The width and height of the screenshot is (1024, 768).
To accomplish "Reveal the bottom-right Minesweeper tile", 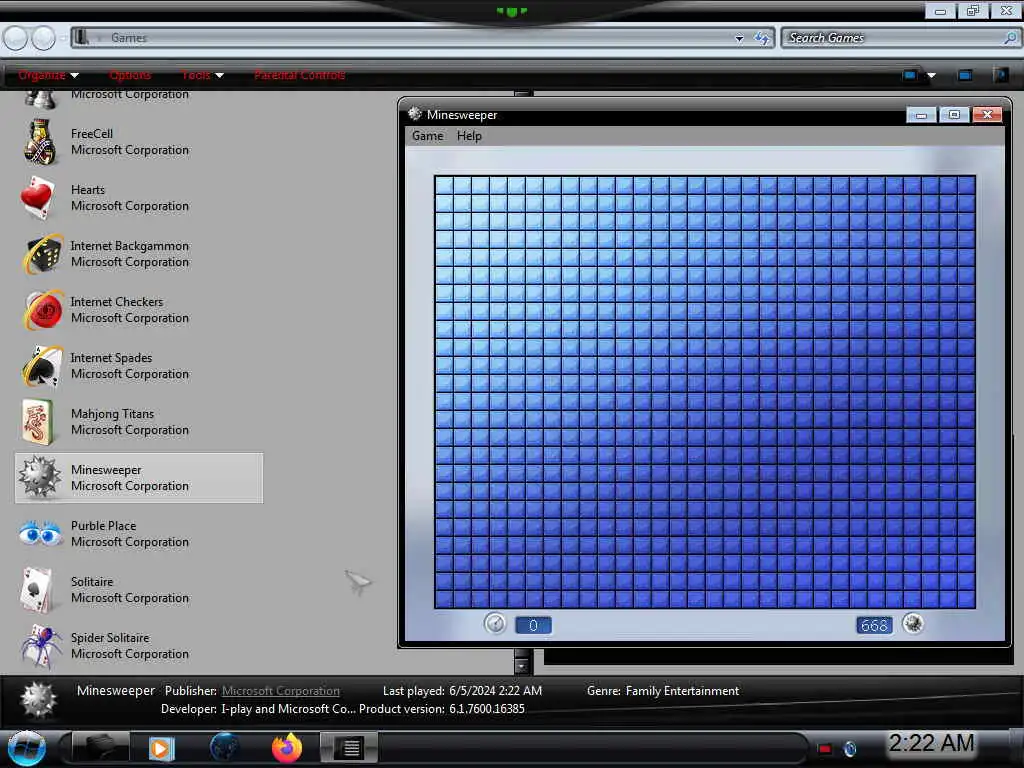I will pos(966,599).
